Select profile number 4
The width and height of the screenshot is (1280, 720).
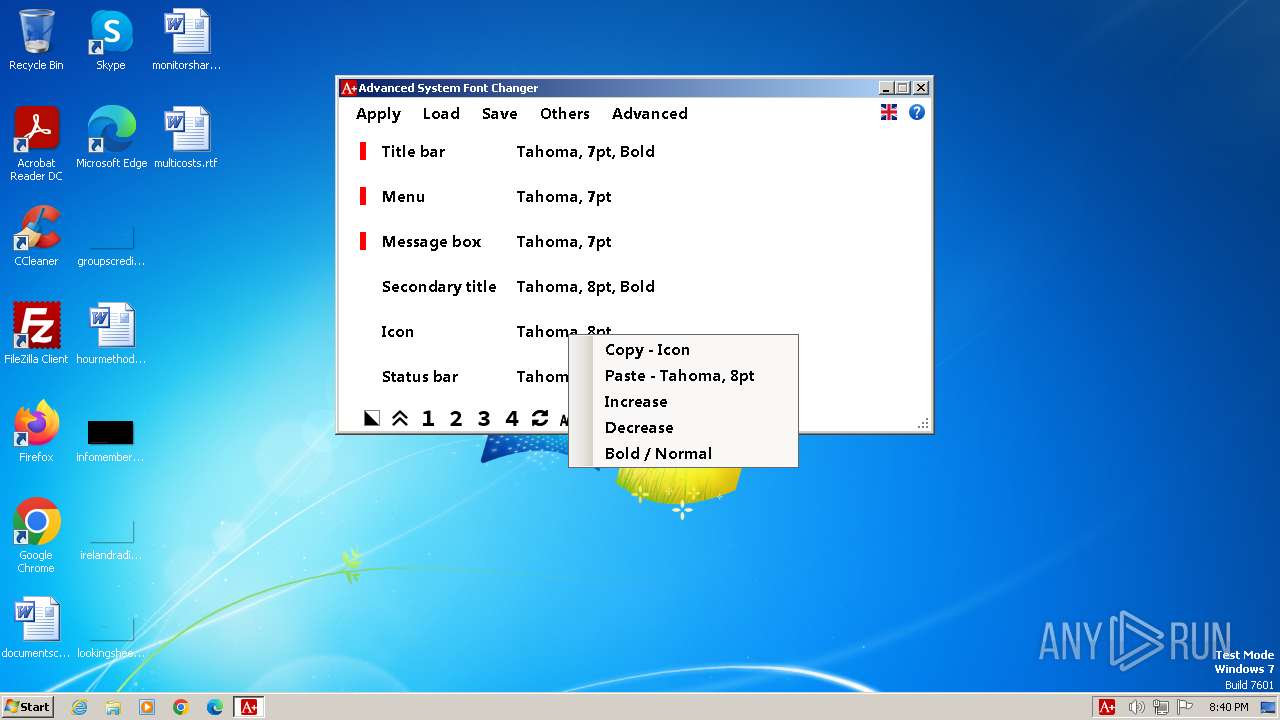click(512, 418)
